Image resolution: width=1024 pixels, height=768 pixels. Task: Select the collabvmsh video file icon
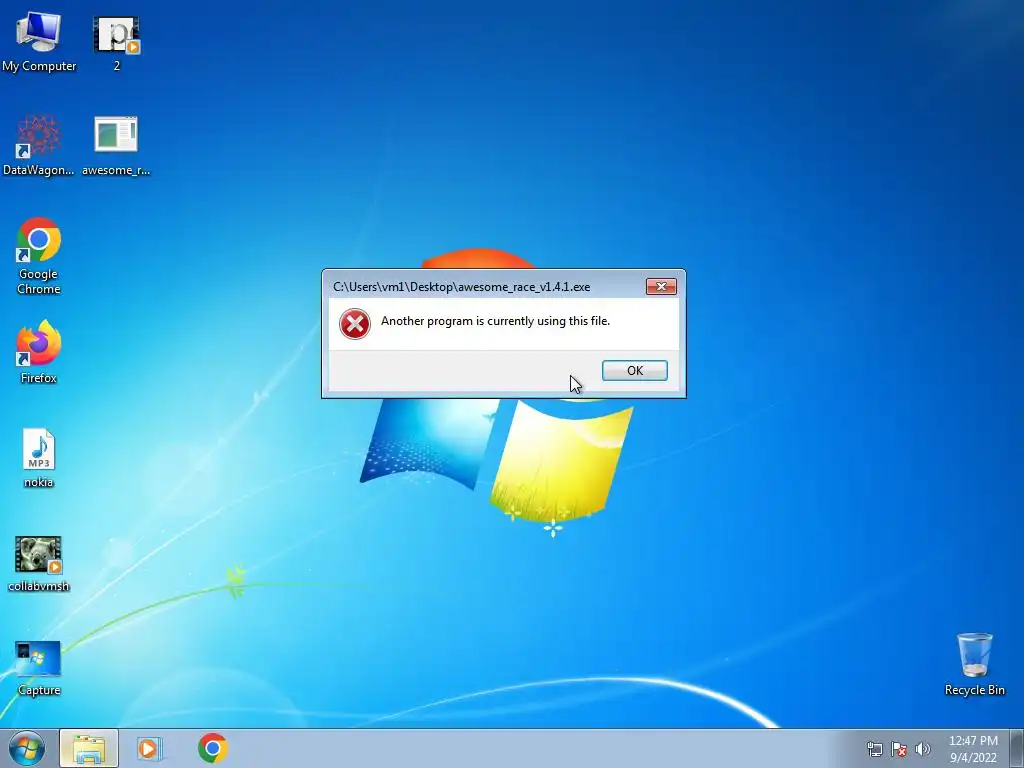tap(39, 563)
